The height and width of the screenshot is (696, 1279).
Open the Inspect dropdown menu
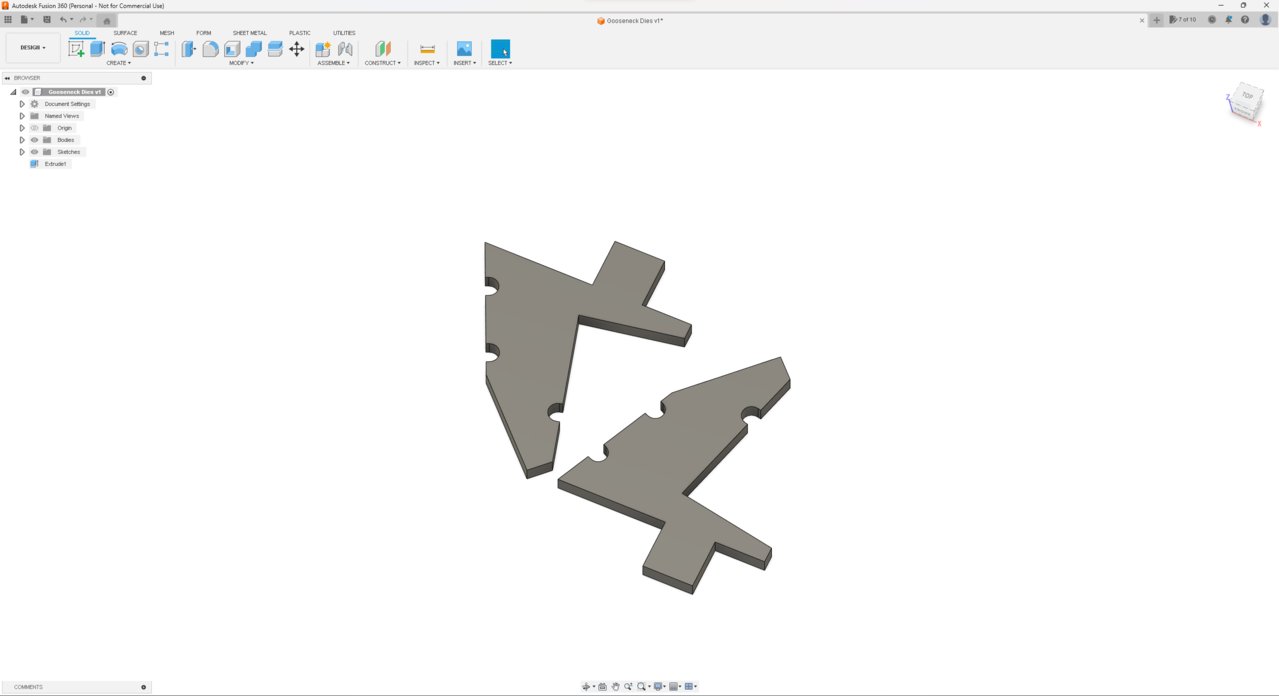[426, 63]
